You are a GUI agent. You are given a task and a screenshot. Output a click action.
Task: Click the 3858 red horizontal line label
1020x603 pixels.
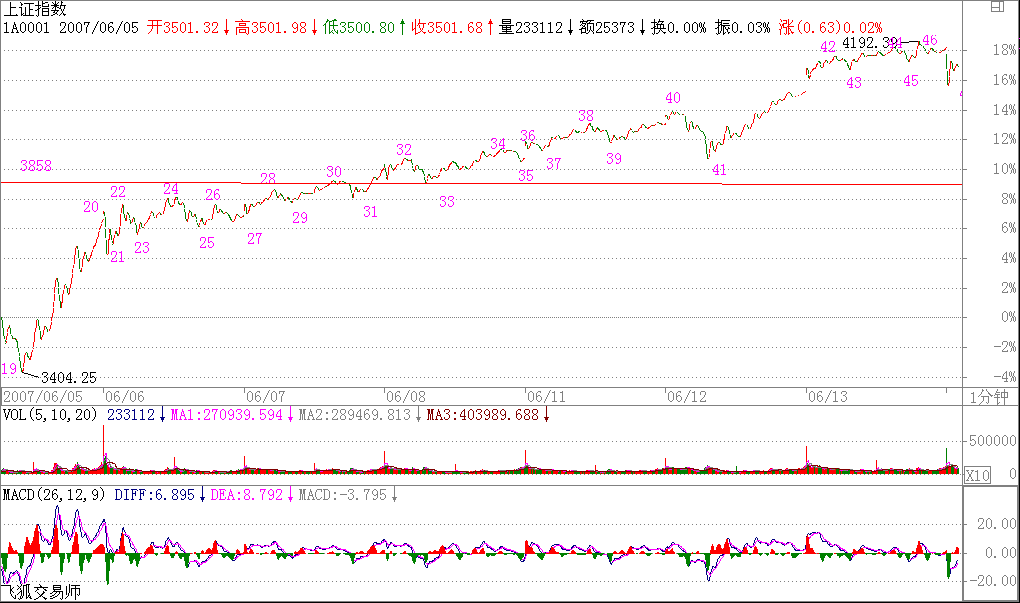pos(36,166)
